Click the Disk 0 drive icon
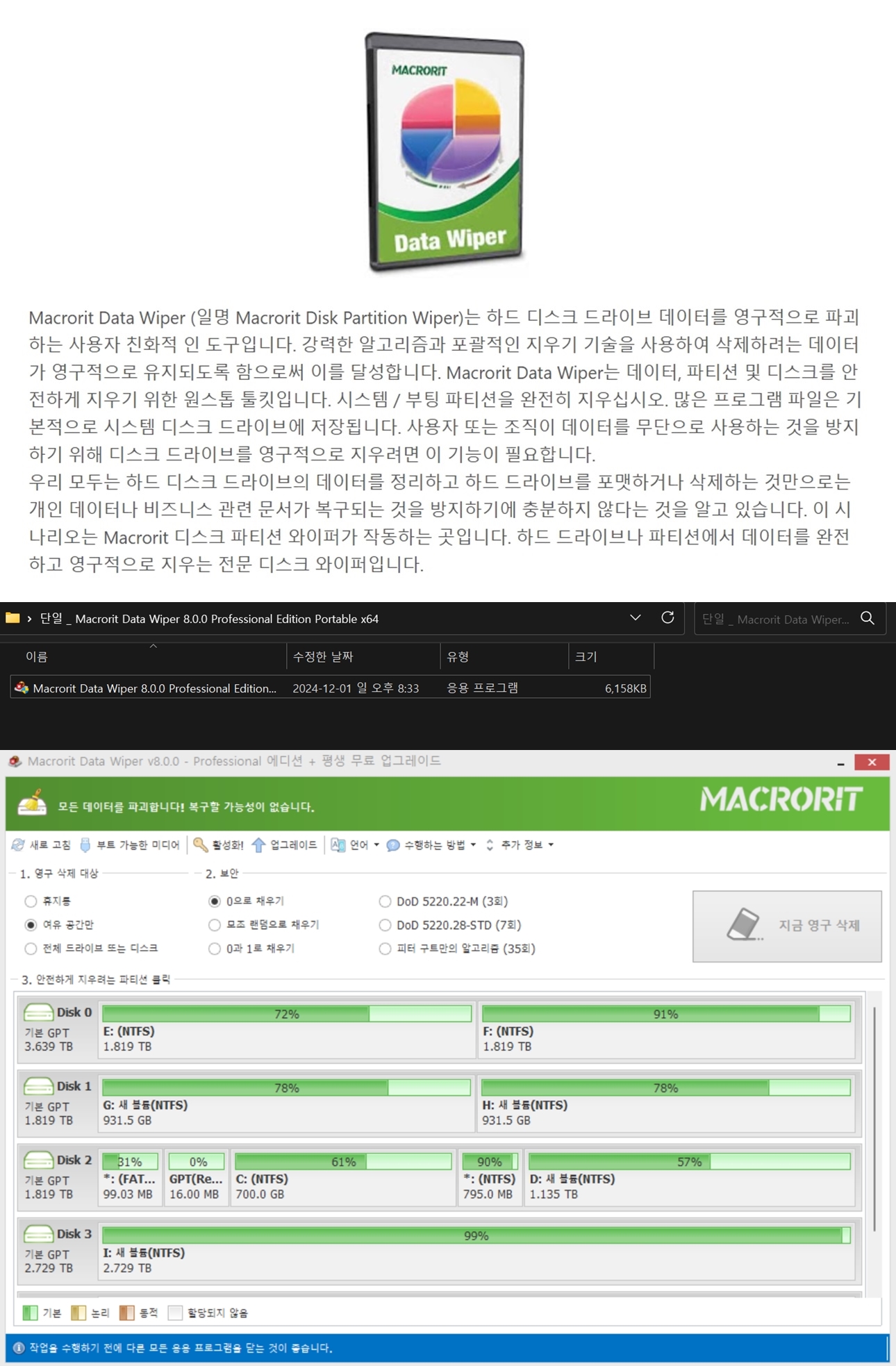896x1366 pixels. click(x=38, y=1013)
